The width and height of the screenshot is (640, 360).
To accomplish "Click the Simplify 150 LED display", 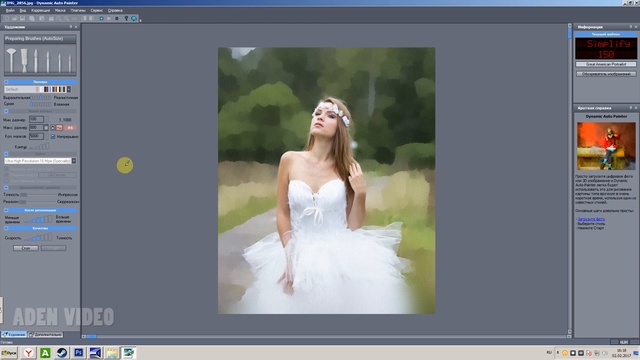I will (x=606, y=49).
